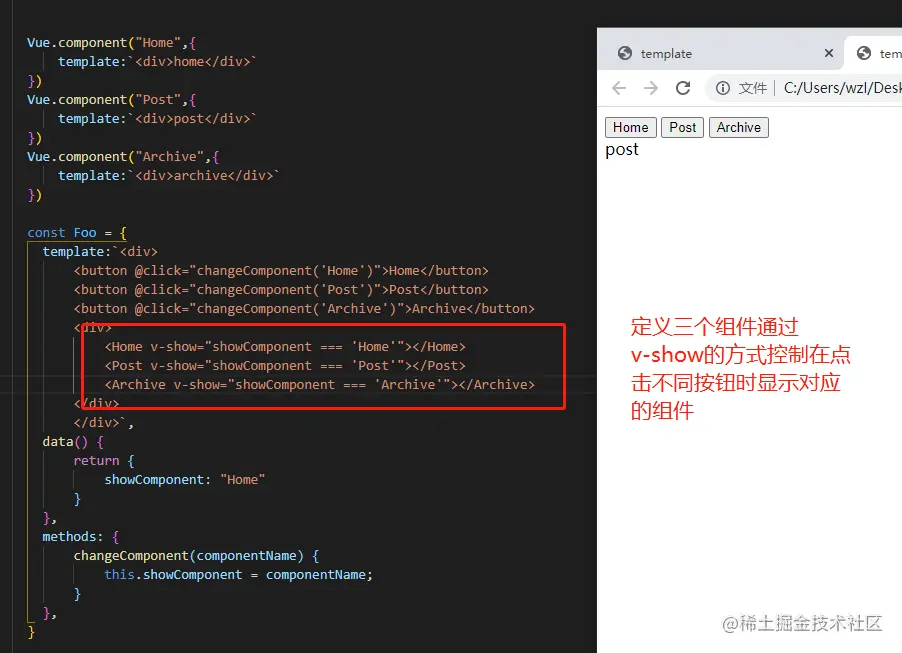
Task: Switch to the second partially visible tab
Action: coord(874,53)
